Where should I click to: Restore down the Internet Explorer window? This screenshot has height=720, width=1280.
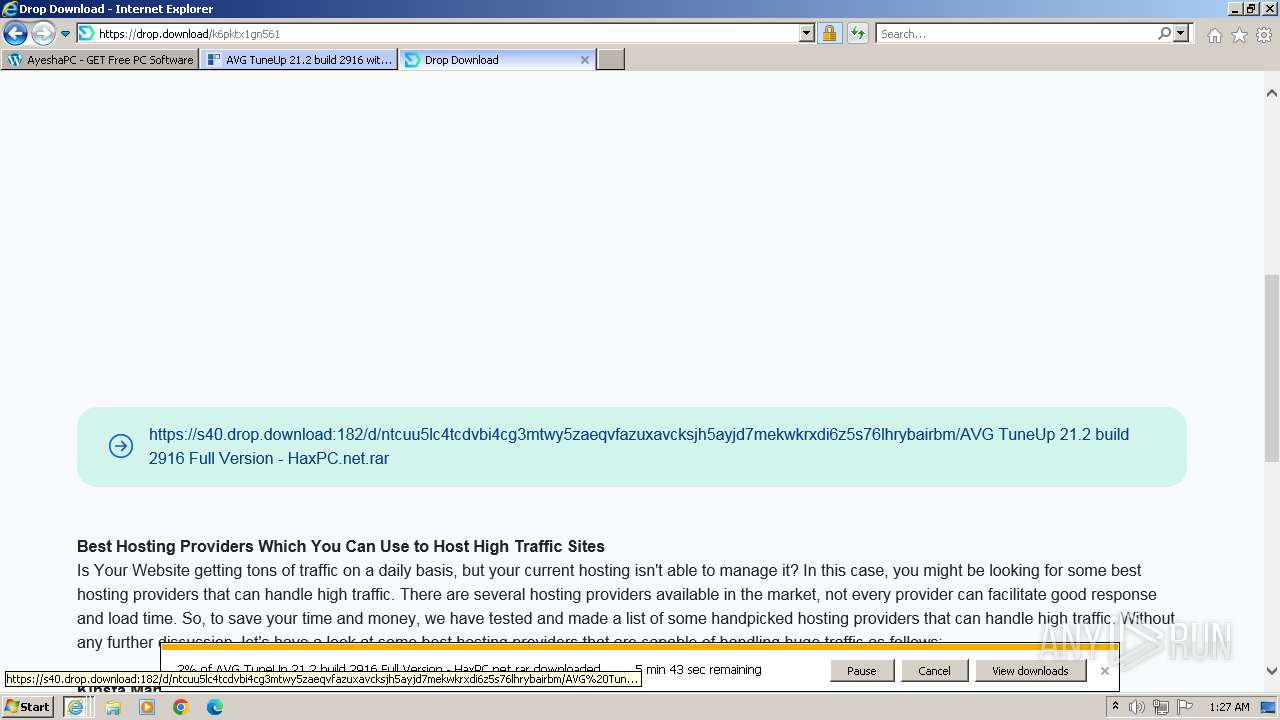(1251, 9)
